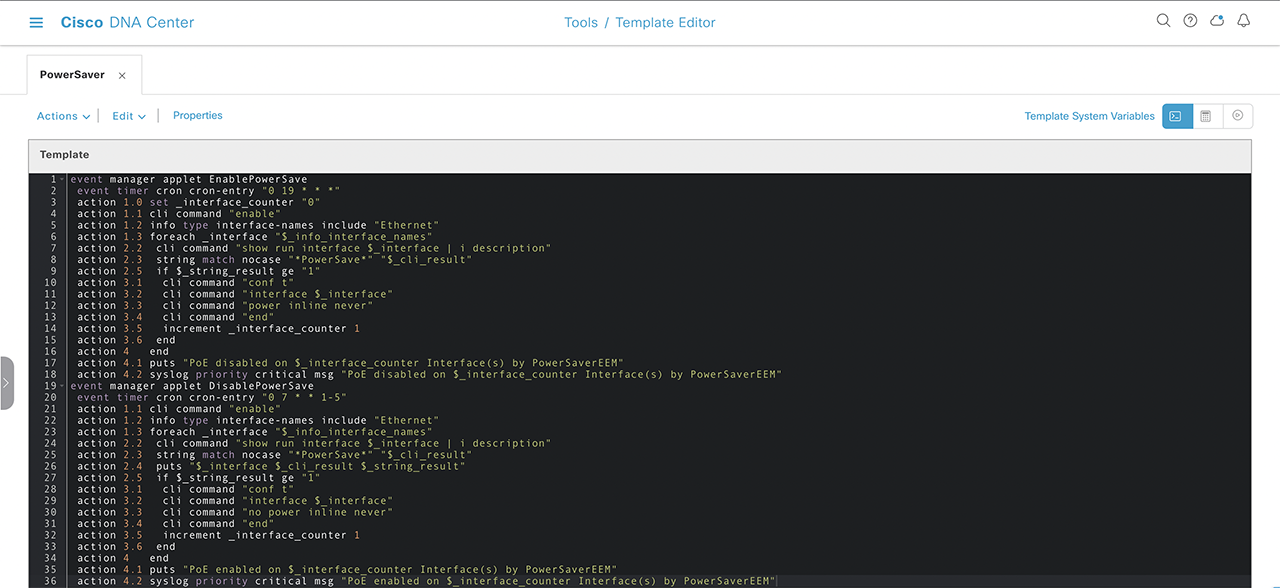Expand the left side panel handle
This screenshot has height=588, width=1280.
pos(6,383)
